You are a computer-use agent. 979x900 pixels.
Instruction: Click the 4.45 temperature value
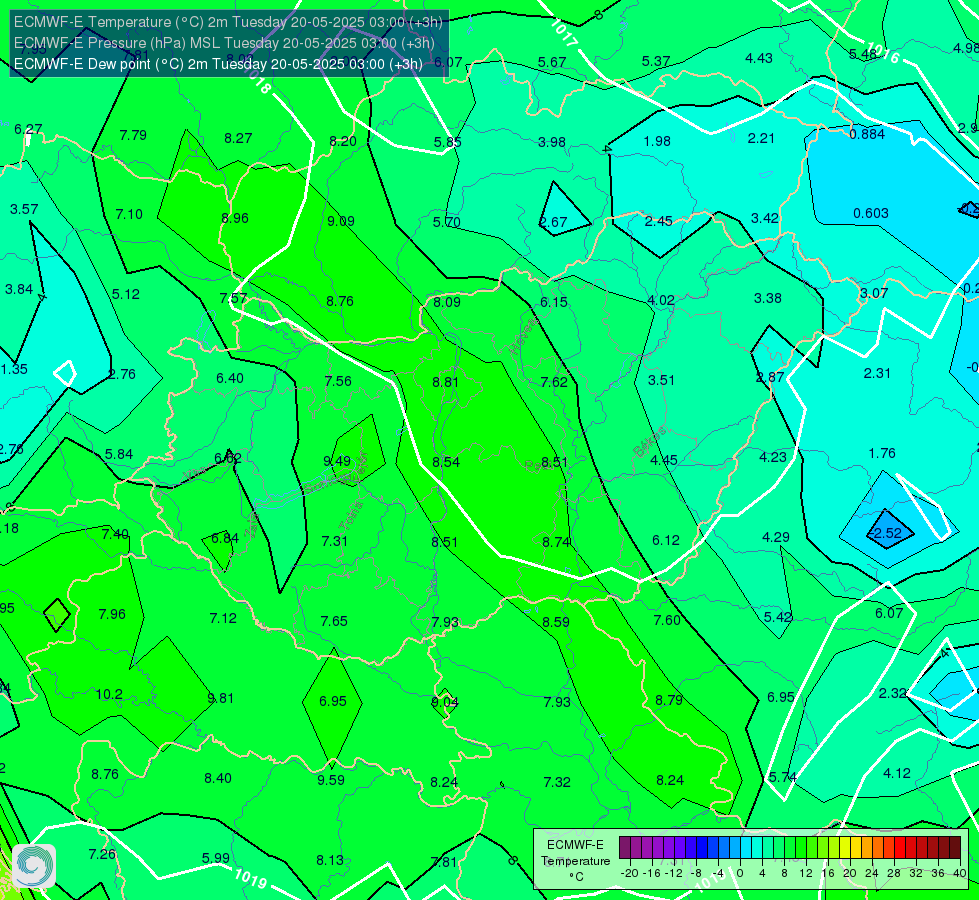pyautogui.click(x=664, y=460)
